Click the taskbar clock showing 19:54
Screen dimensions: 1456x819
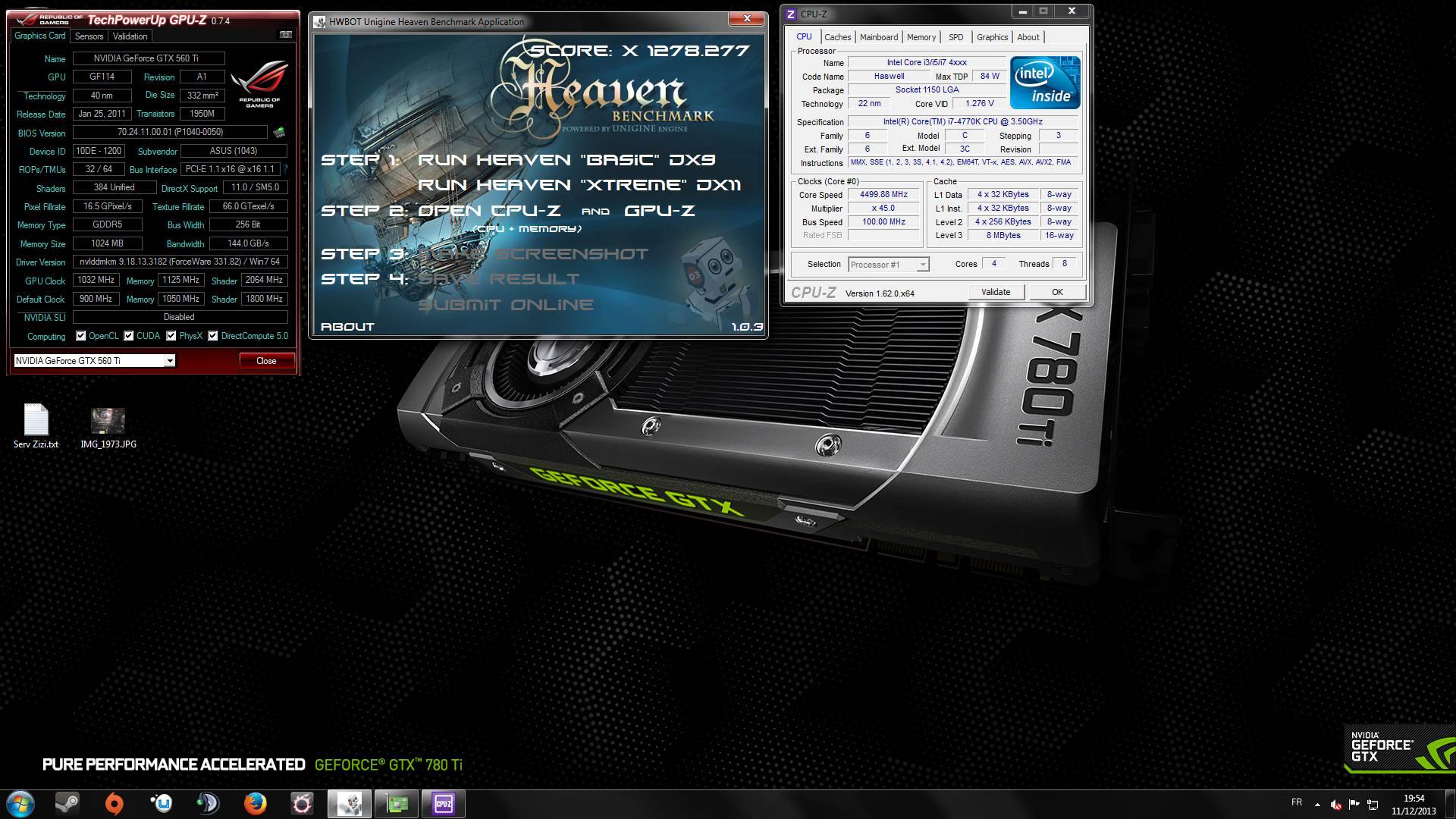(1414, 799)
